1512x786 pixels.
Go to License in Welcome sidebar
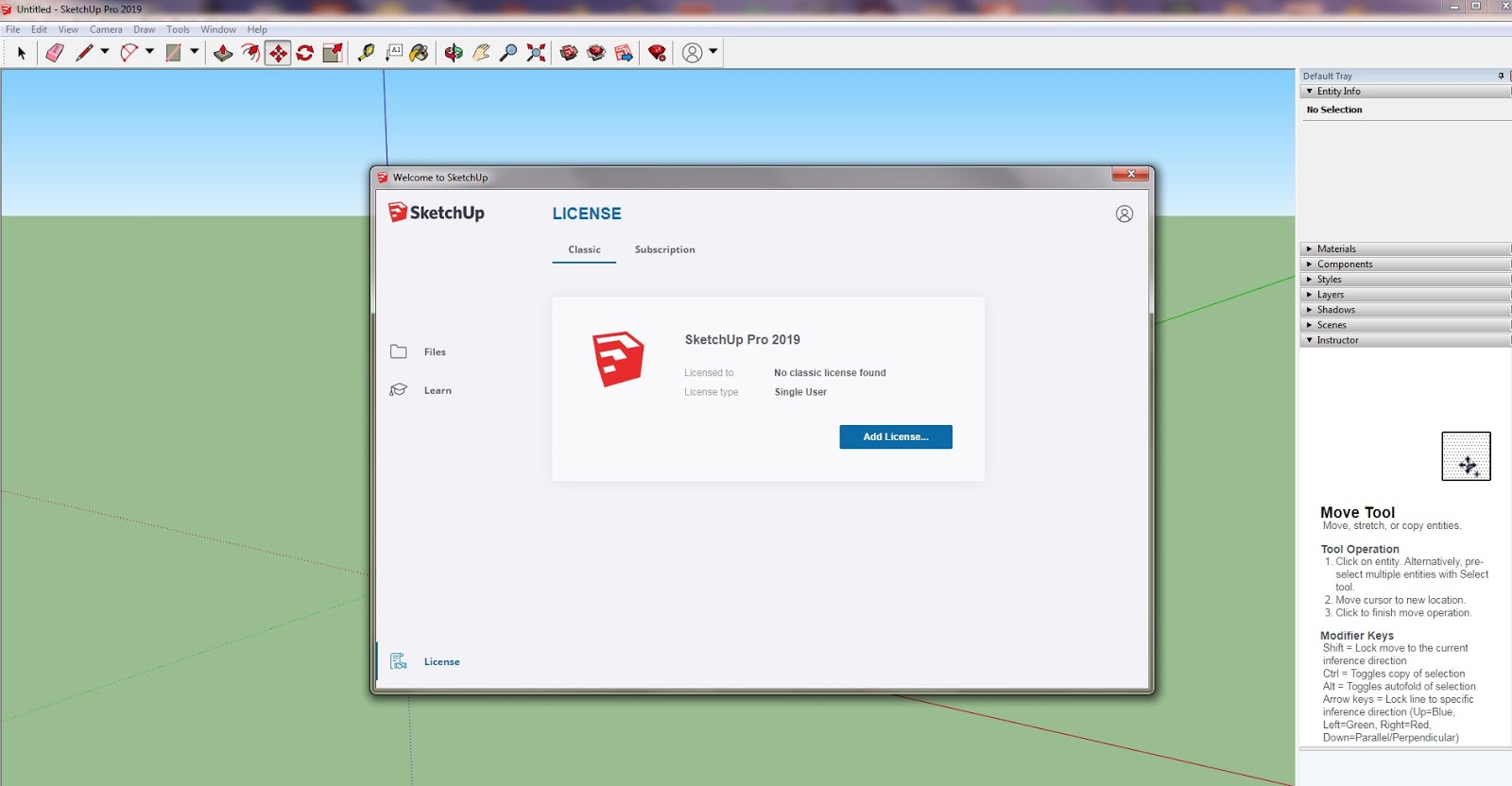(x=425, y=661)
